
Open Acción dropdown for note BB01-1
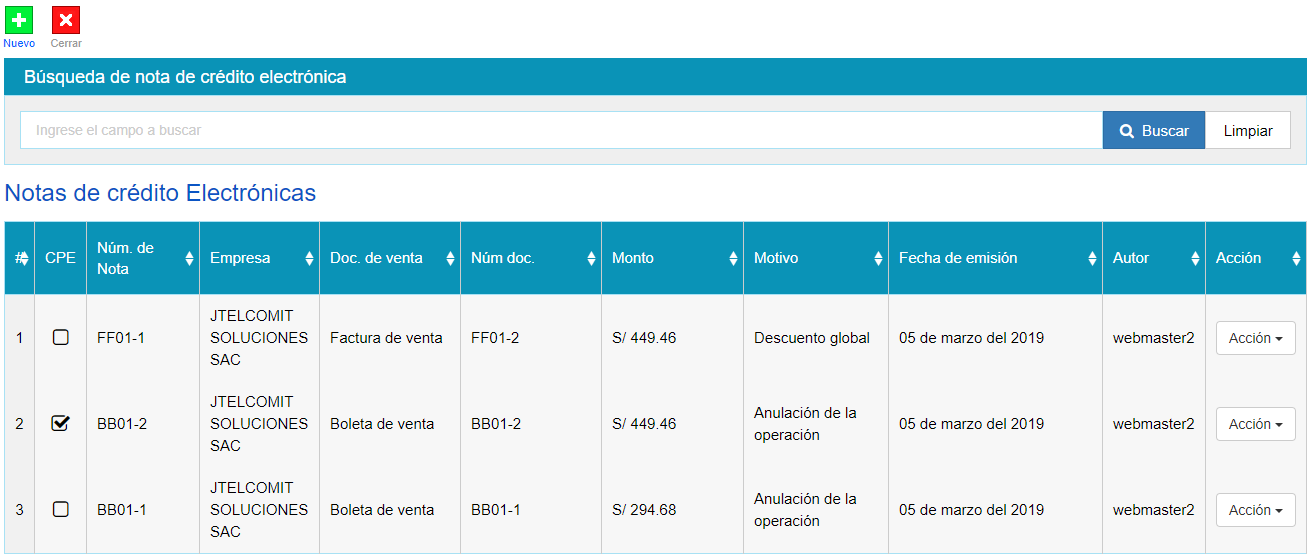(1255, 510)
